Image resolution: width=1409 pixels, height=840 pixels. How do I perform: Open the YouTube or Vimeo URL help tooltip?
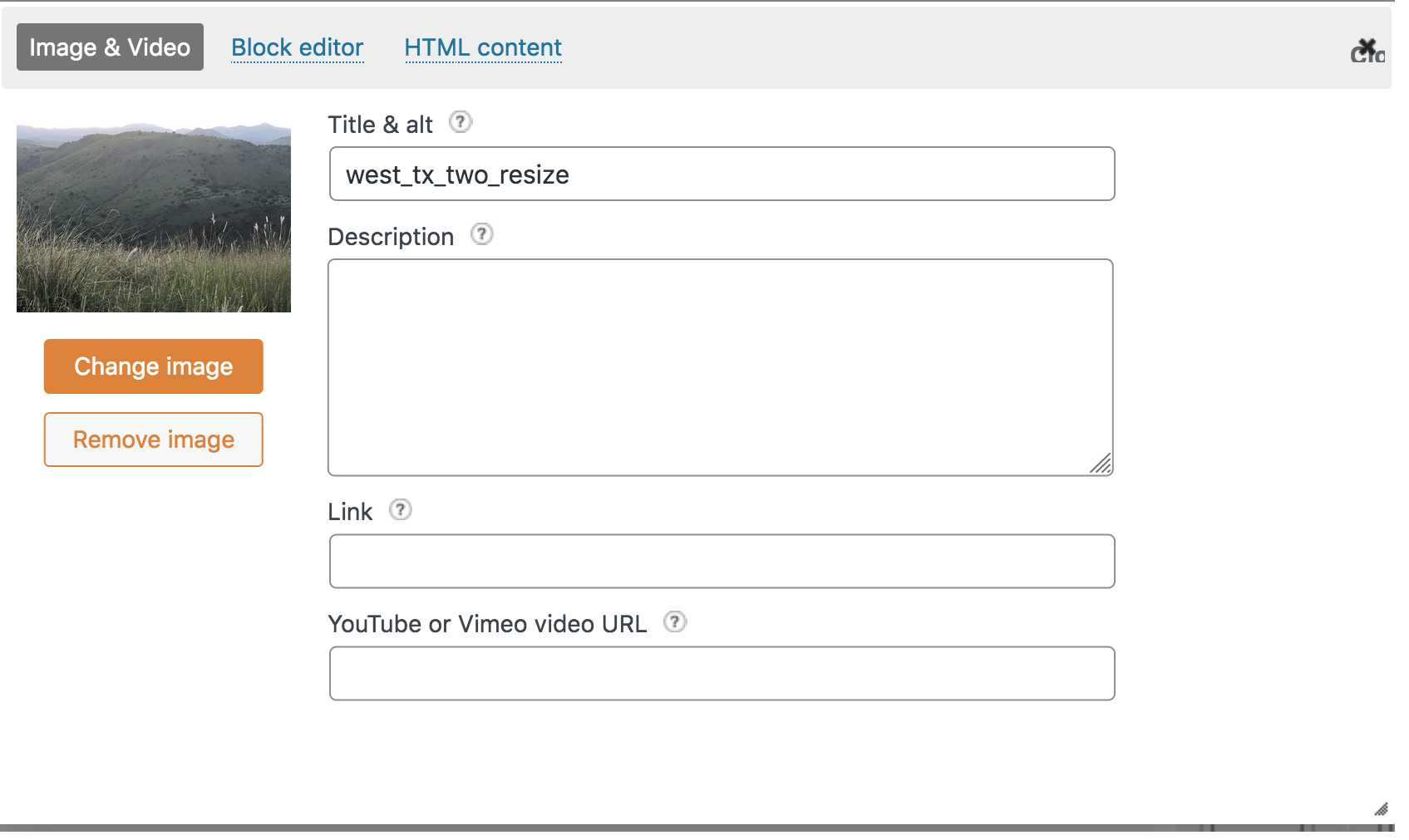(675, 622)
